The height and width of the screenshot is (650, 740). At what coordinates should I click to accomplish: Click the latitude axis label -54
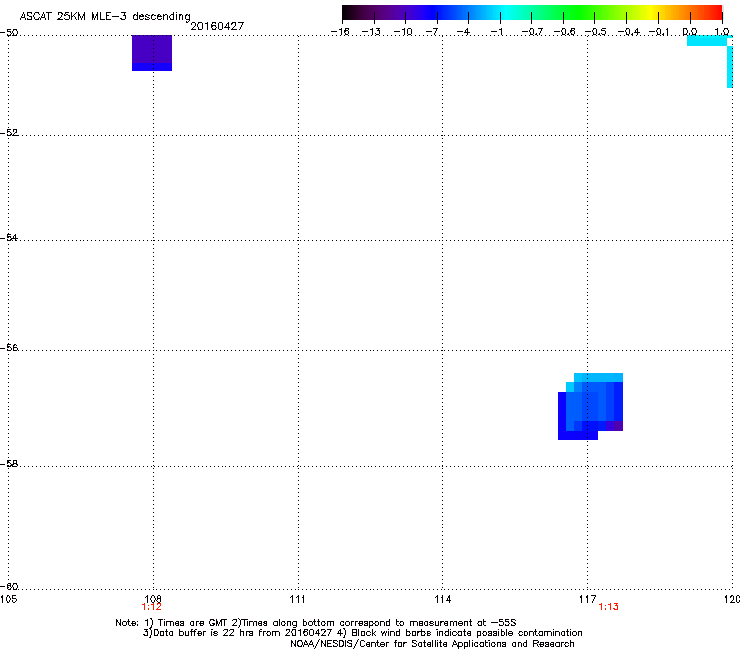pyautogui.click(x=9, y=237)
